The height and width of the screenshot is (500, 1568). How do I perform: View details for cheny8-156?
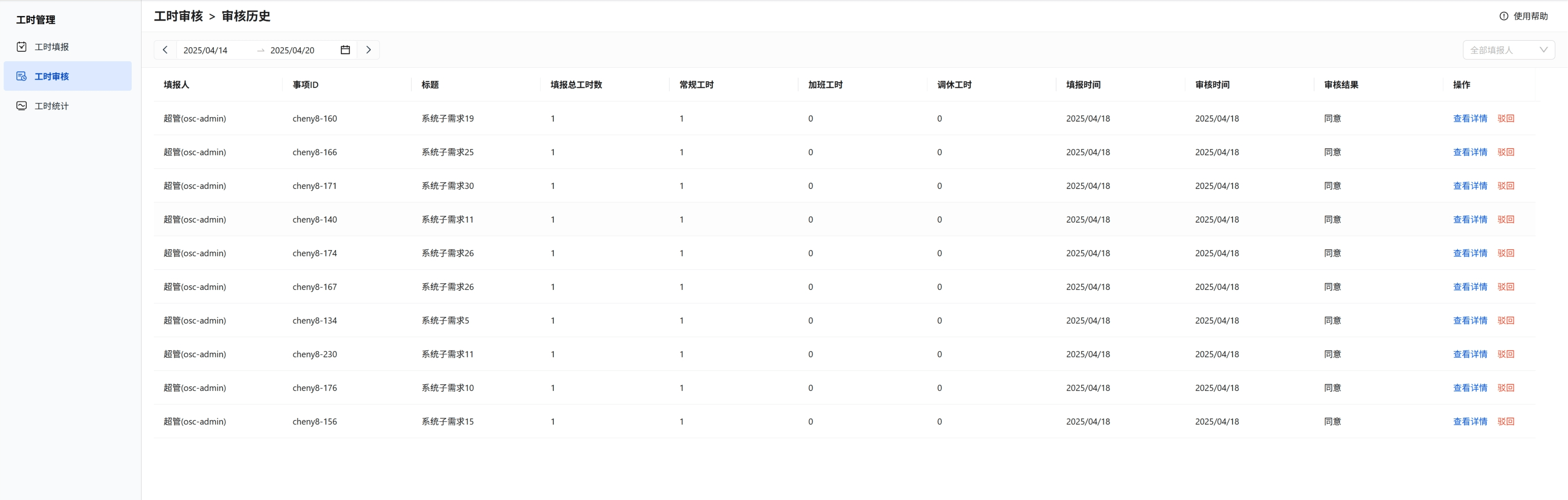[x=1470, y=422]
